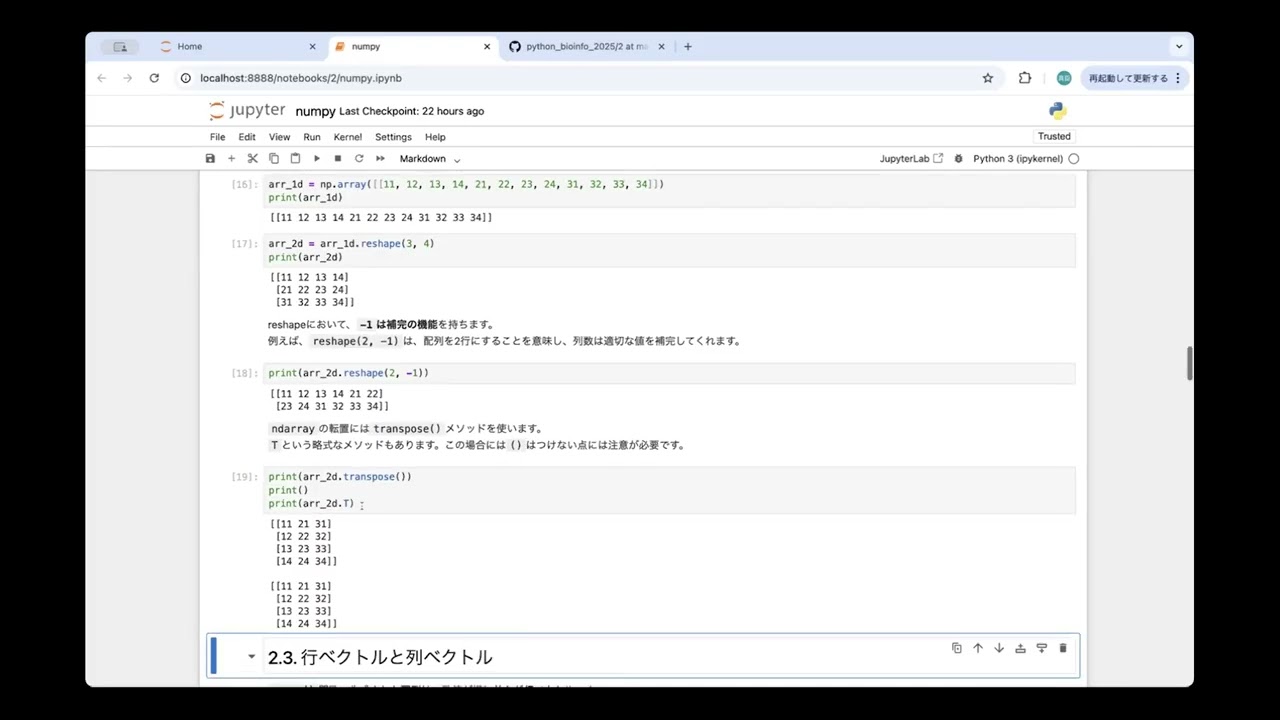The width and height of the screenshot is (1280, 720).
Task: Insert a cell above the heading cell
Action: (x=1020, y=648)
